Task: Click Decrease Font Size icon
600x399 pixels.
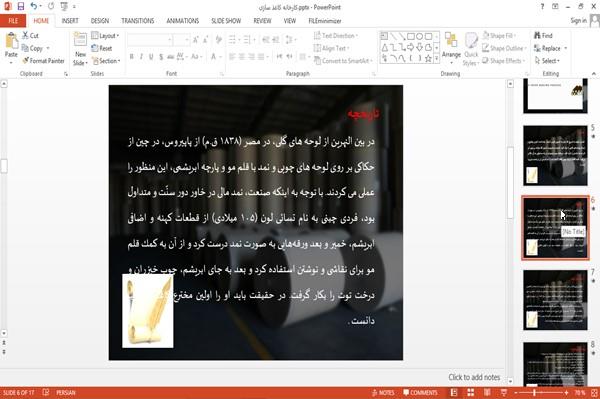Action: pos(206,40)
